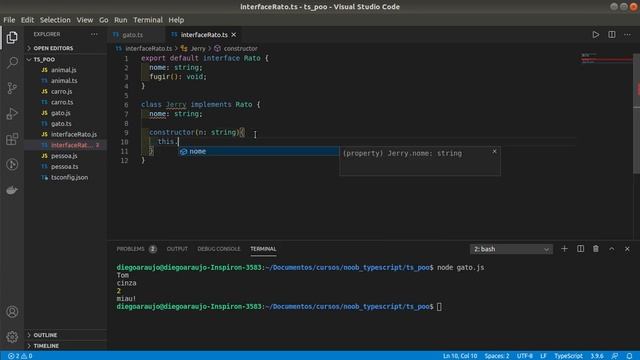Switch to the Debug Console tab
640x360 pixels.
(x=219, y=249)
